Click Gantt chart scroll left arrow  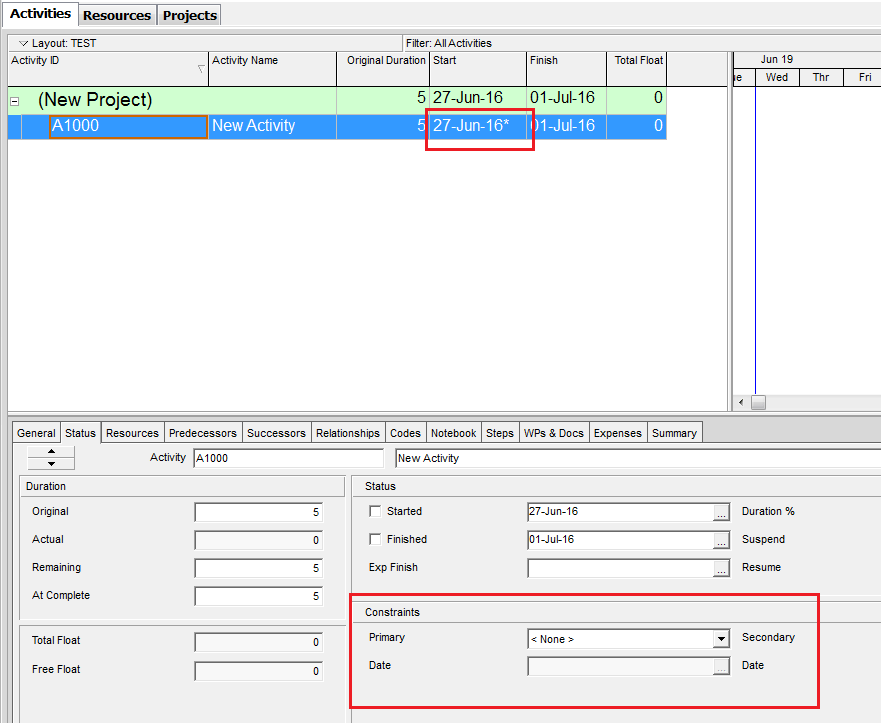(741, 402)
